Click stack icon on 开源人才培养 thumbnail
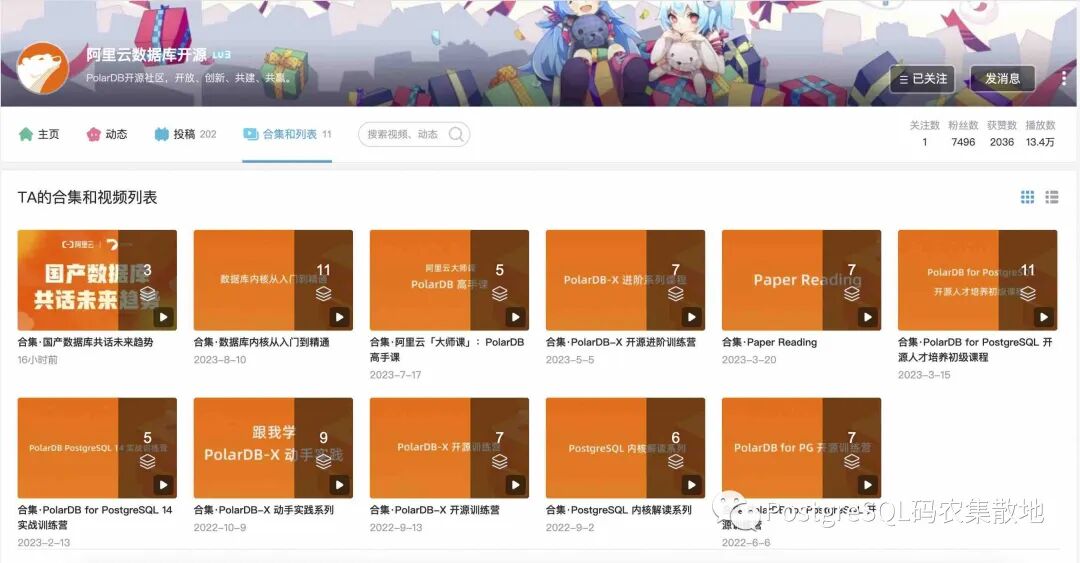Viewport: 1080px width, 563px height. [1028, 294]
